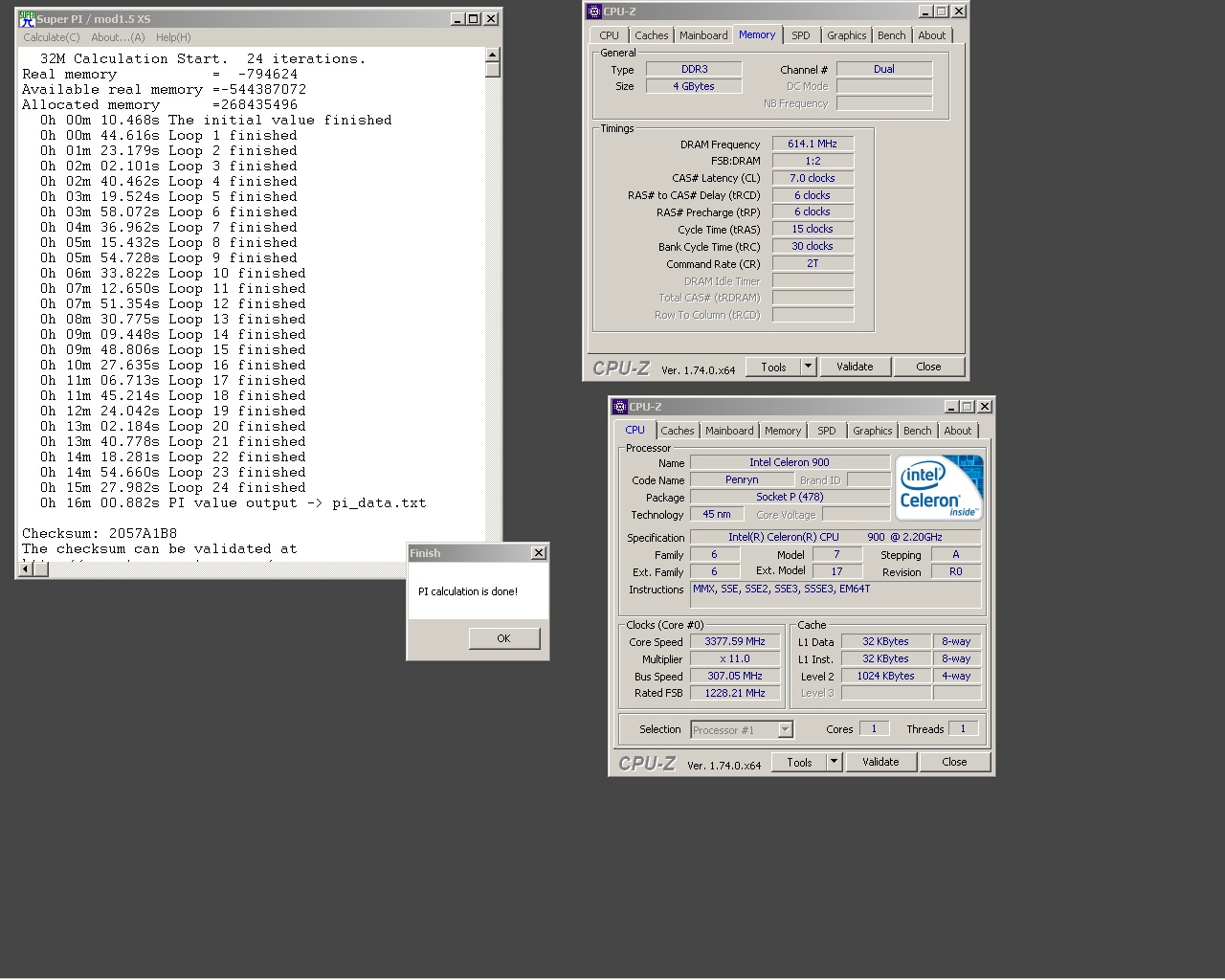Screen dimensions: 1225x980
Task: Click OK in the Finish dialog
Action: (504, 638)
